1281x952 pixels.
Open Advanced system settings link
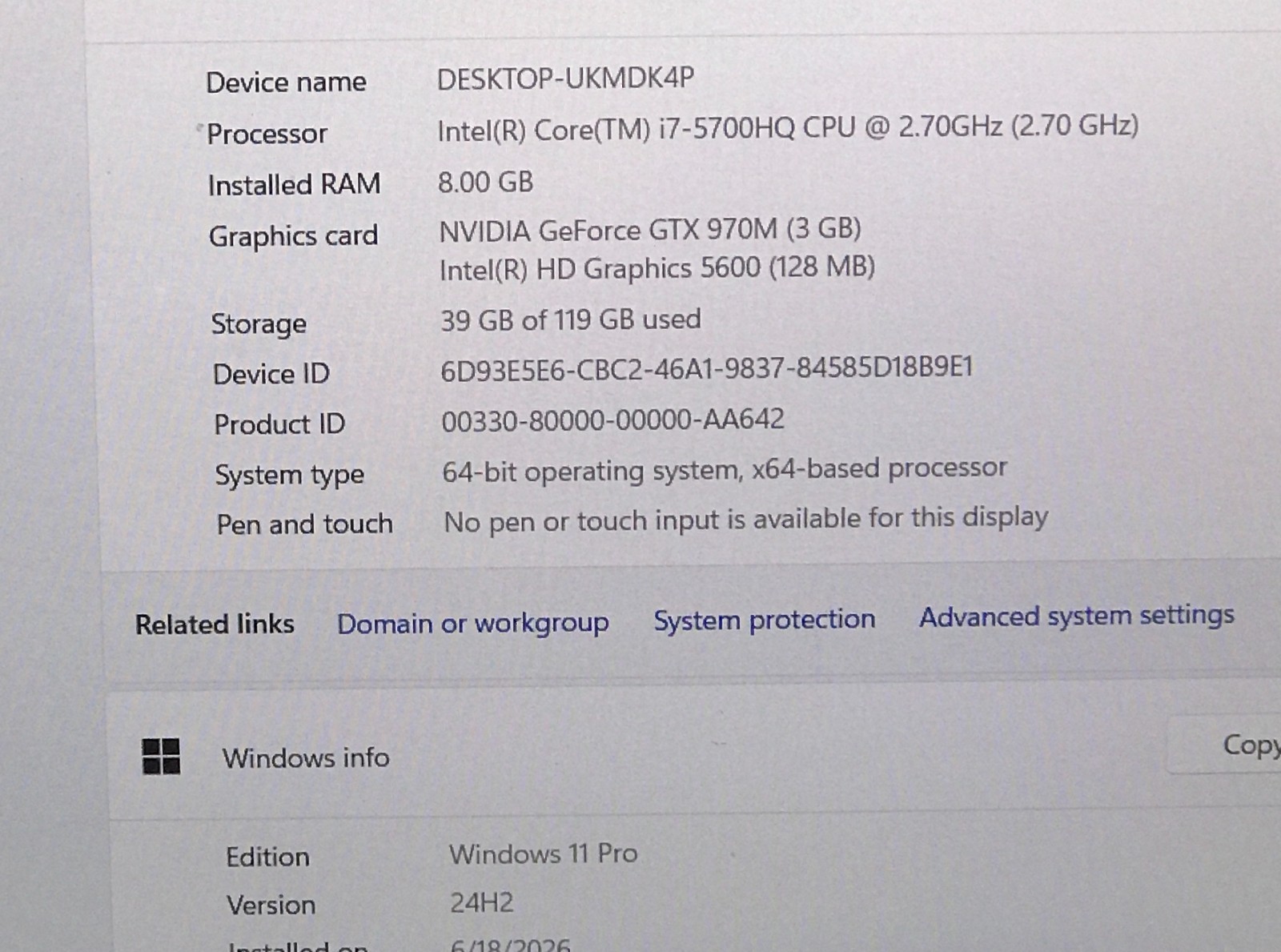[x=1076, y=617]
